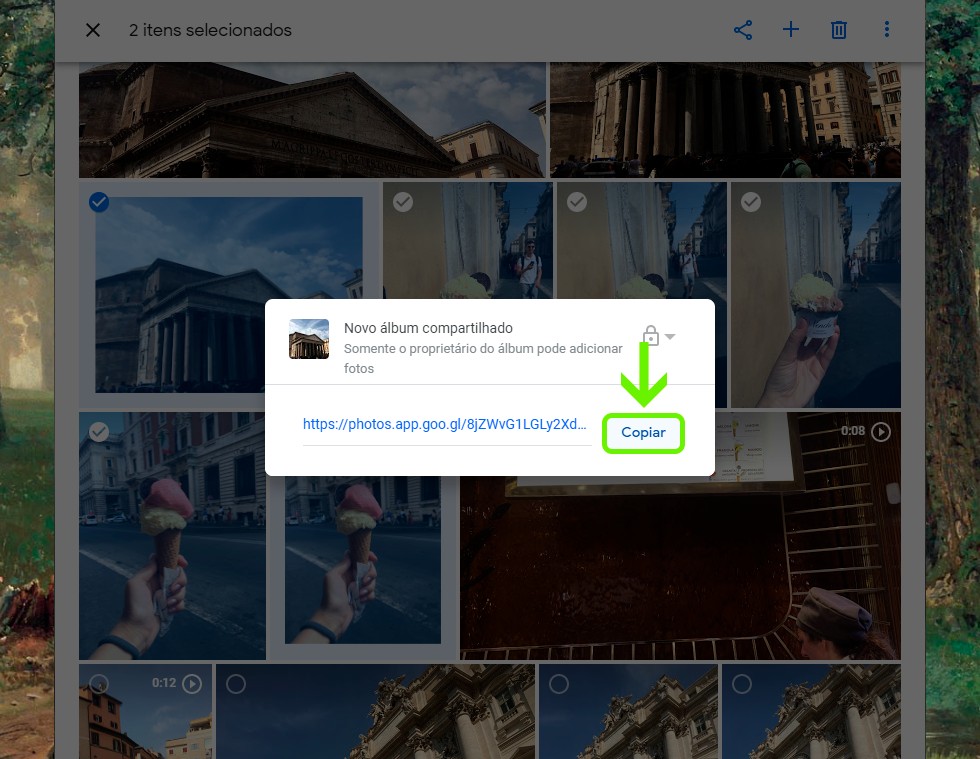The height and width of the screenshot is (759, 980).
Task: Click the photos.app.goo.gl share link
Action: click(x=446, y=424)
